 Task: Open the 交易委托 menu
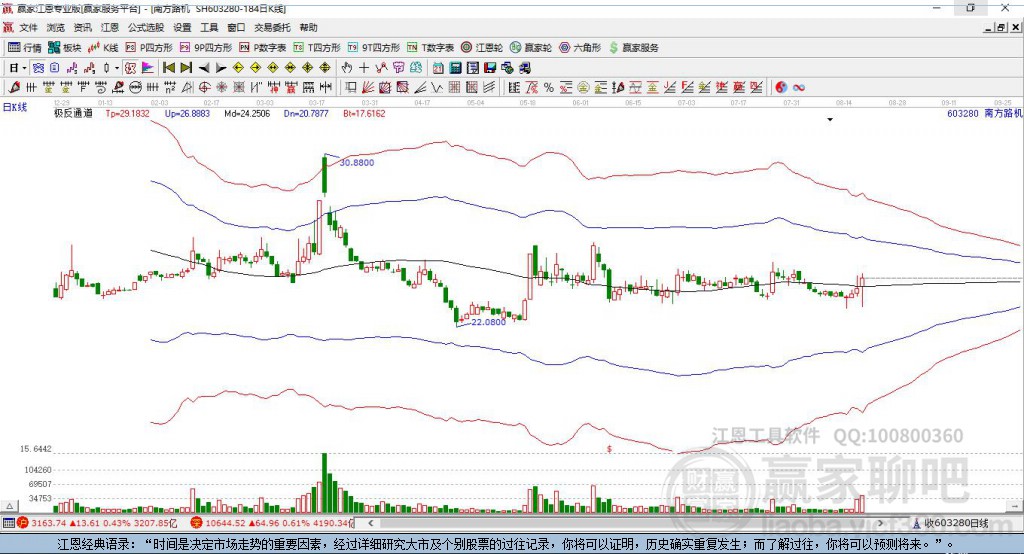point(272,27)
